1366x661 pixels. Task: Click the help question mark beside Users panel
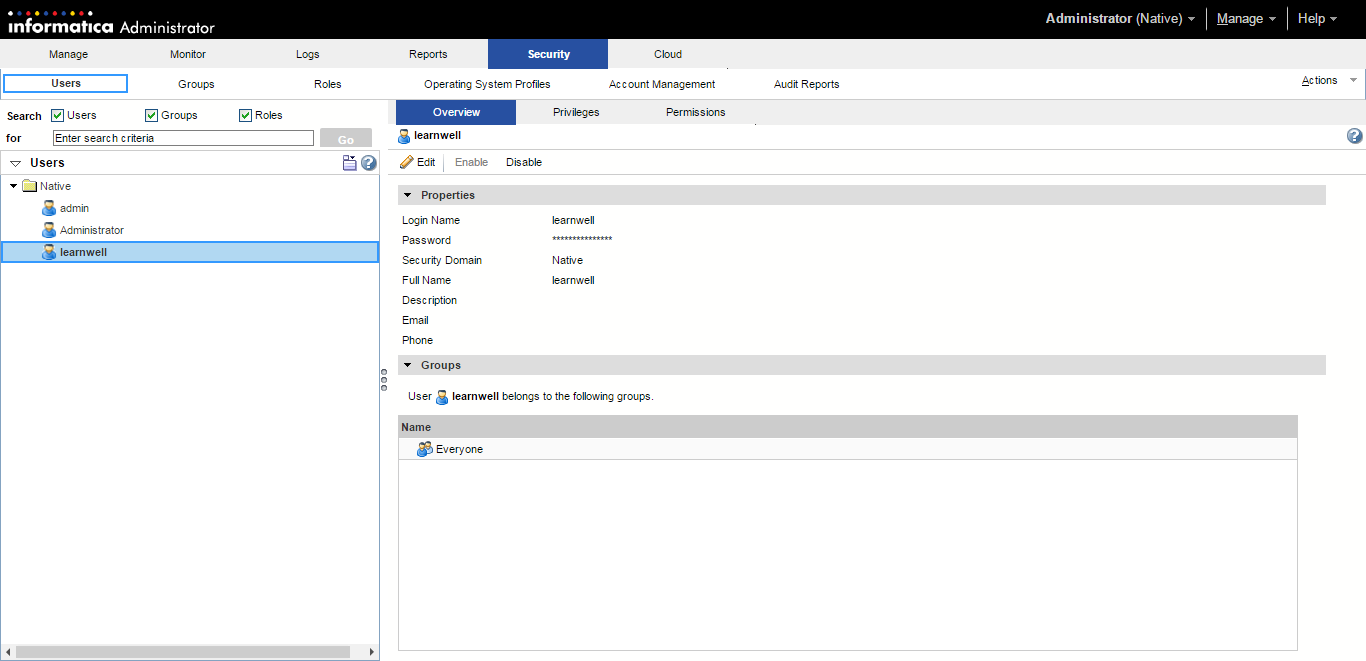tap(368, 162)
